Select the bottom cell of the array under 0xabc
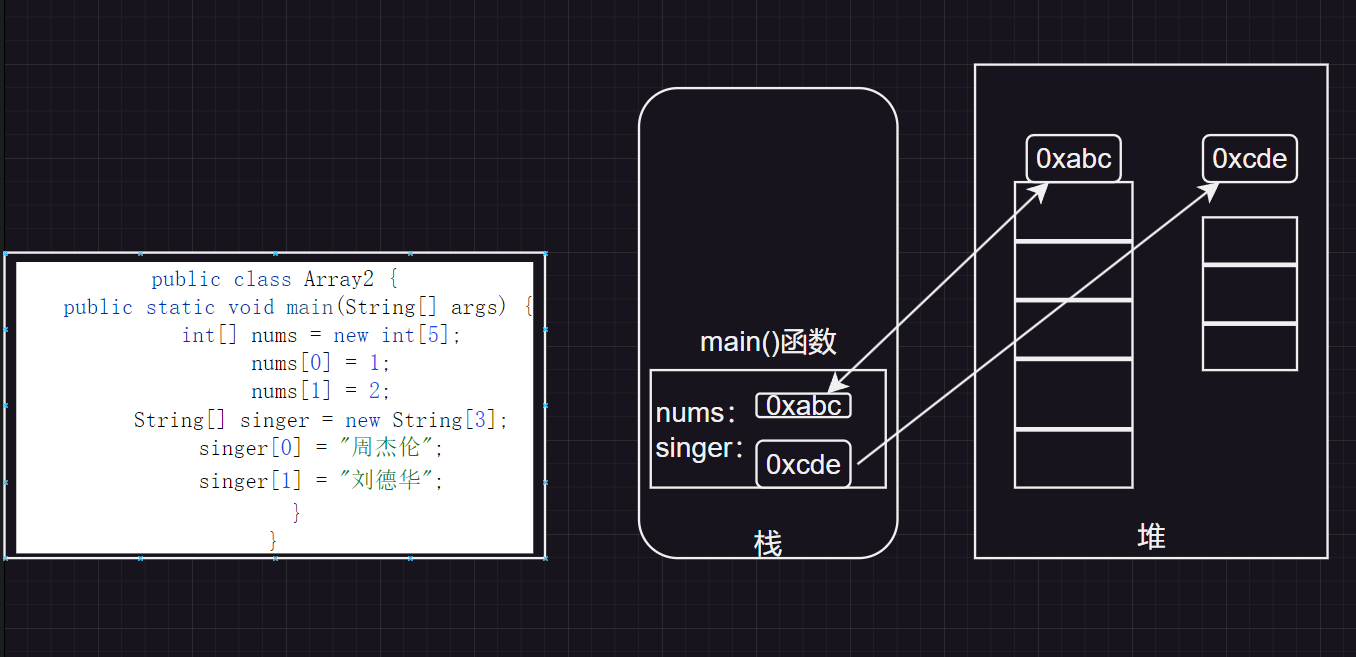The height and width of the screenshot is (657, 1356). tap(1074, 458)
